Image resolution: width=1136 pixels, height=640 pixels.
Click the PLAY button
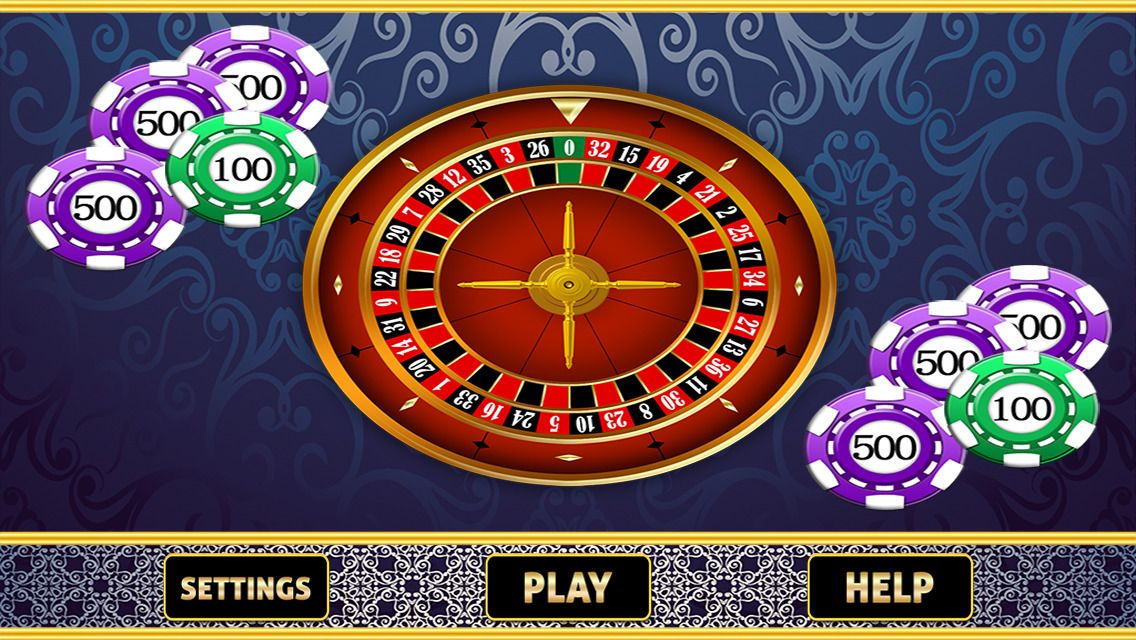point(568,587)
